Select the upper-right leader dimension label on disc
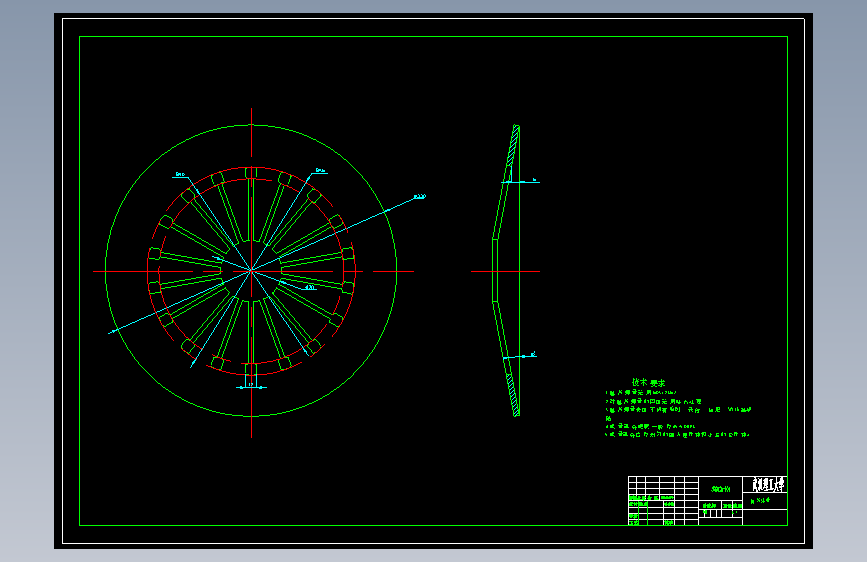The height and width of the screenshot is (562, 867). (x=320, y=170)
